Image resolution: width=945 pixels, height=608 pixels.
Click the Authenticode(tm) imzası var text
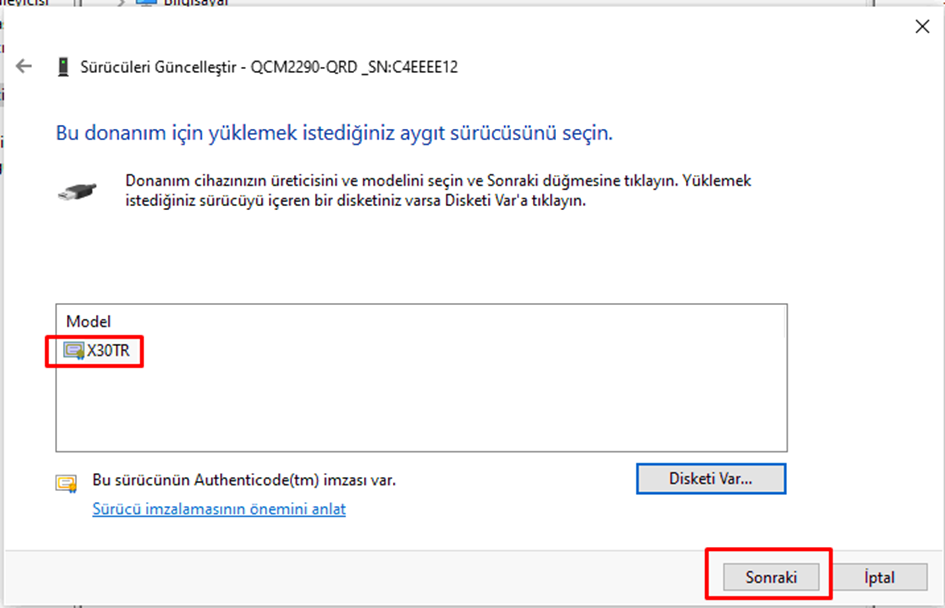pos(244,480)
